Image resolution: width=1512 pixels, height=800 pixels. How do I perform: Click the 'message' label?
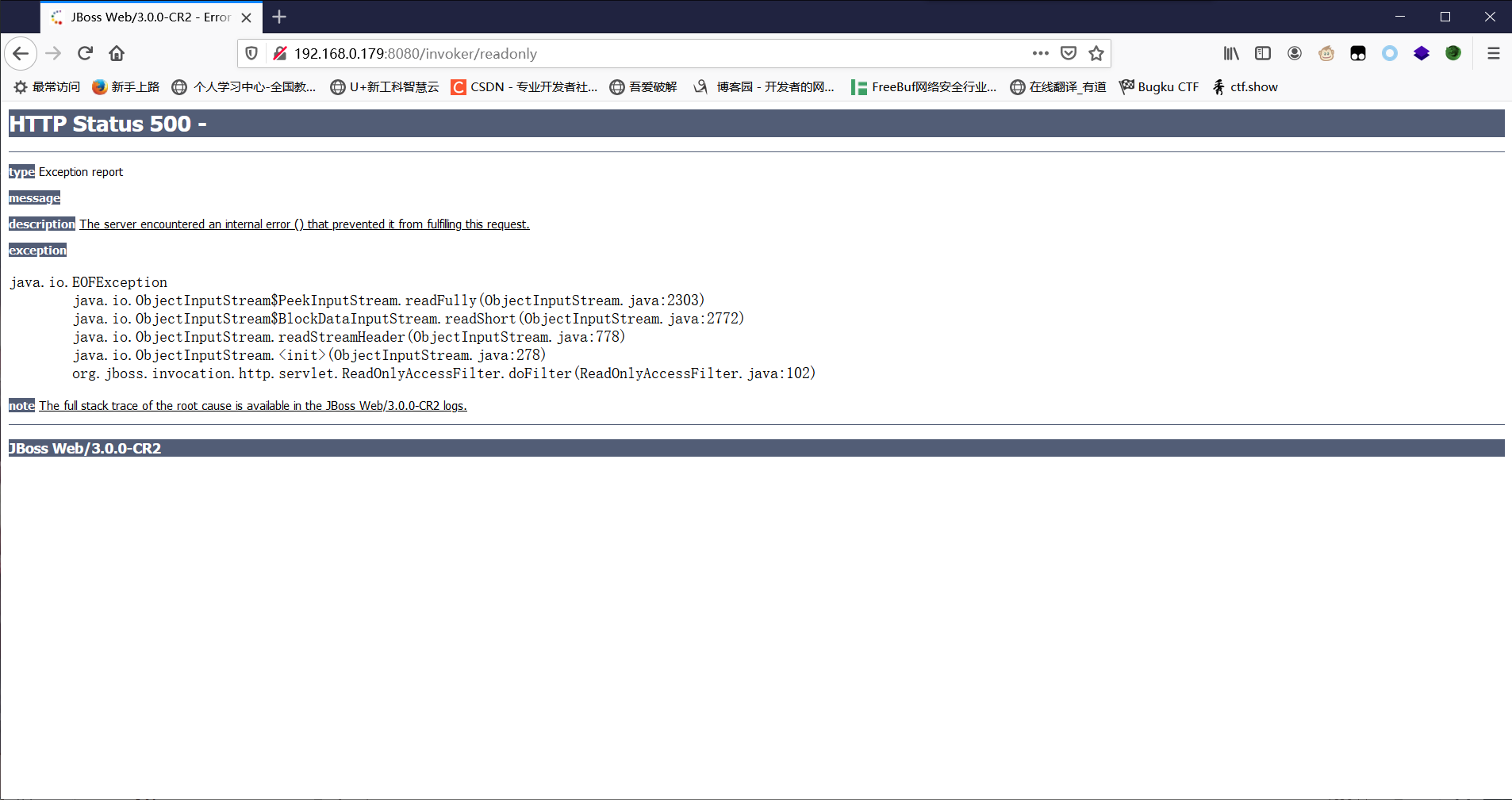point(34,198)
